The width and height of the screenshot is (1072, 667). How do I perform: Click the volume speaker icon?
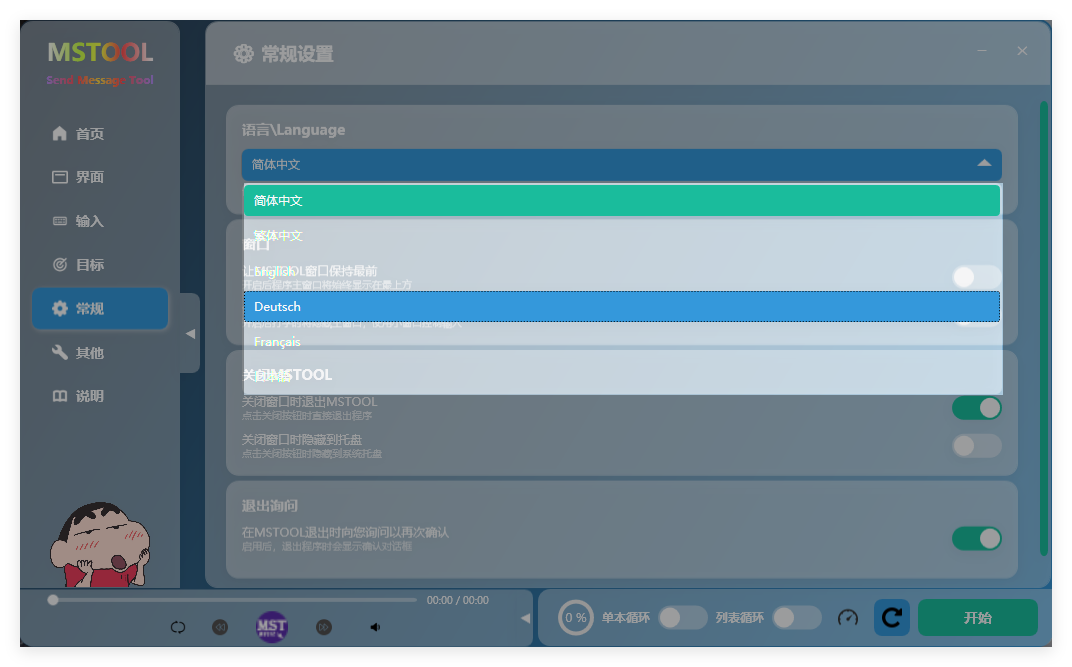[375, 627]
